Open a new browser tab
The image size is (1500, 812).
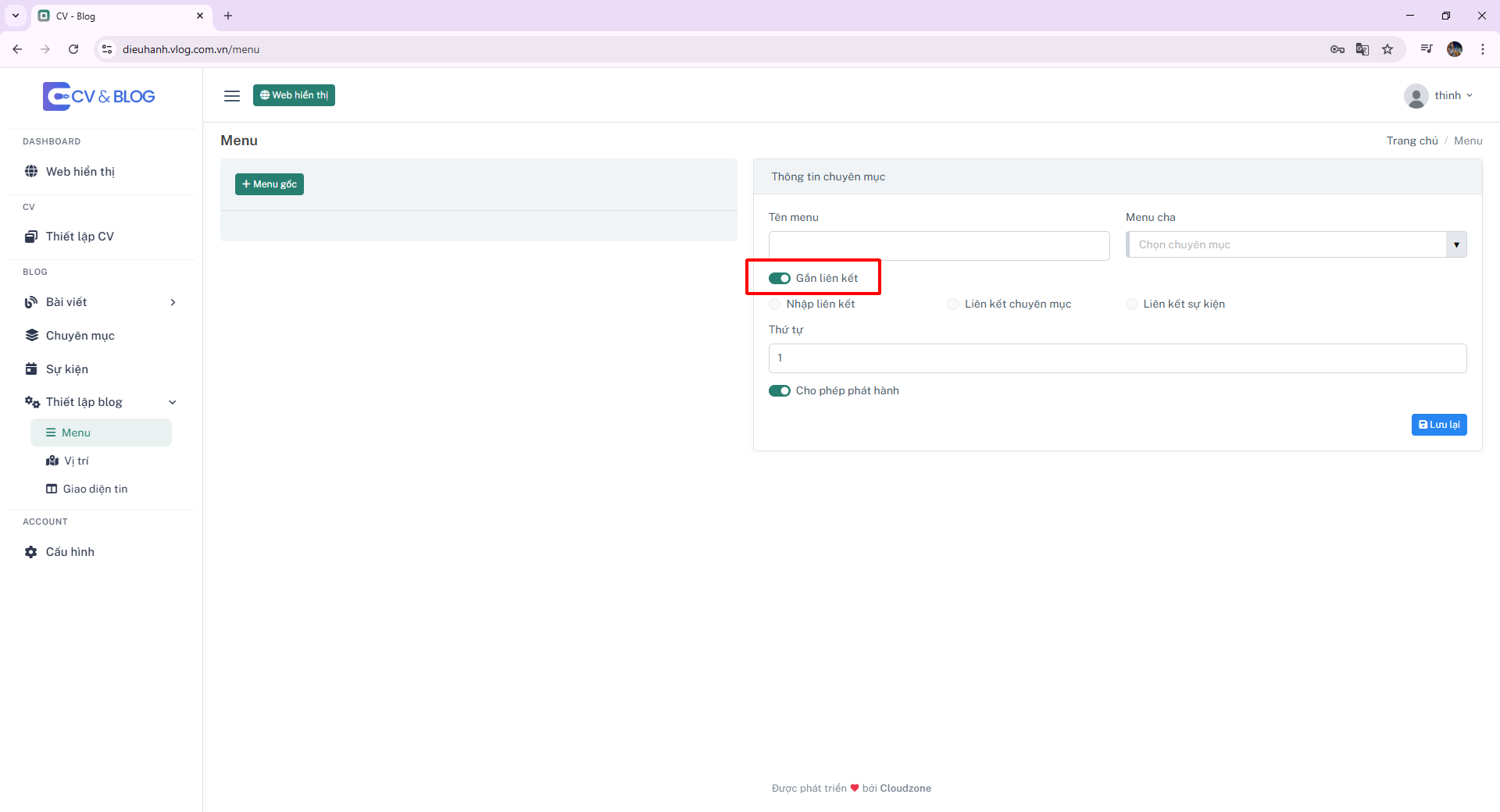pos(228,16)
